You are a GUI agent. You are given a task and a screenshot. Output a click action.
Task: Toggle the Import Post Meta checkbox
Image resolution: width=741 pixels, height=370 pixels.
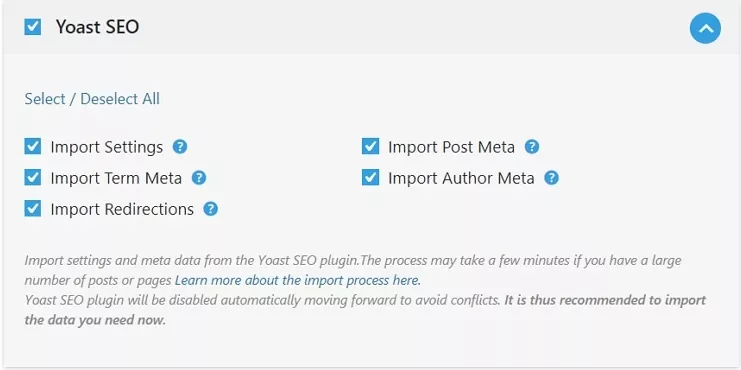tap(370, 146)
